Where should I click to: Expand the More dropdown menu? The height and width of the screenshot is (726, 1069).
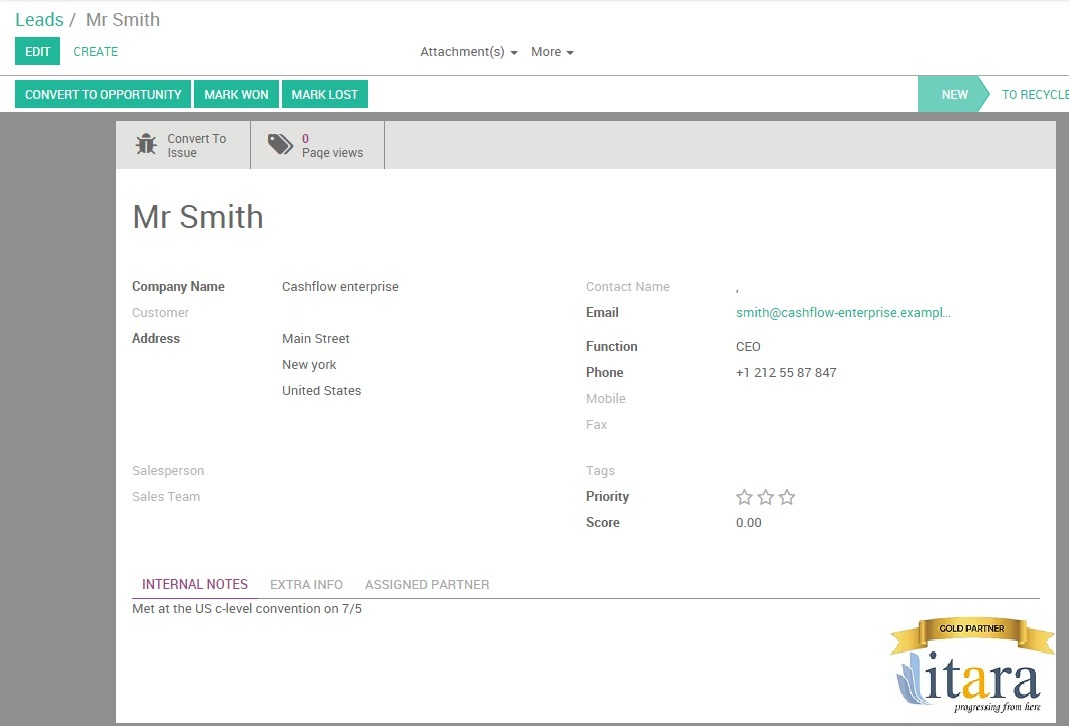point(552,52)
